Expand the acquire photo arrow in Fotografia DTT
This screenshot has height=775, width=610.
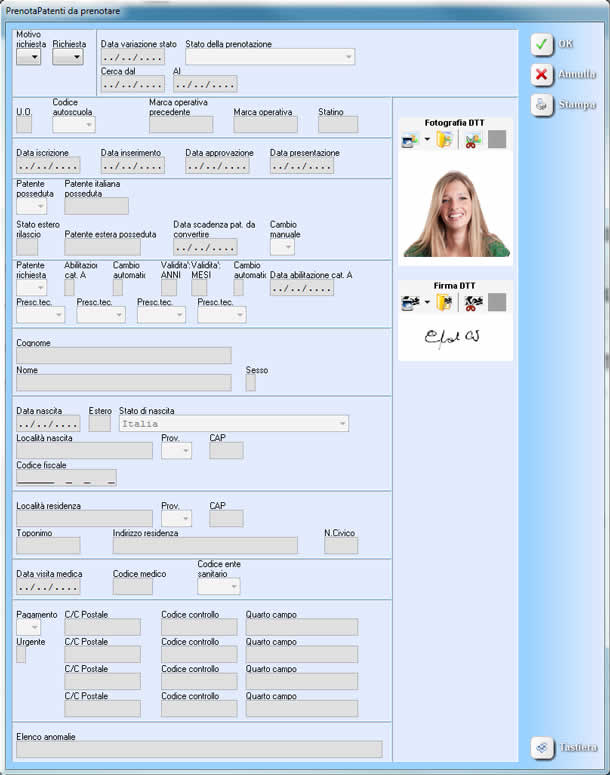click(427, 141)
